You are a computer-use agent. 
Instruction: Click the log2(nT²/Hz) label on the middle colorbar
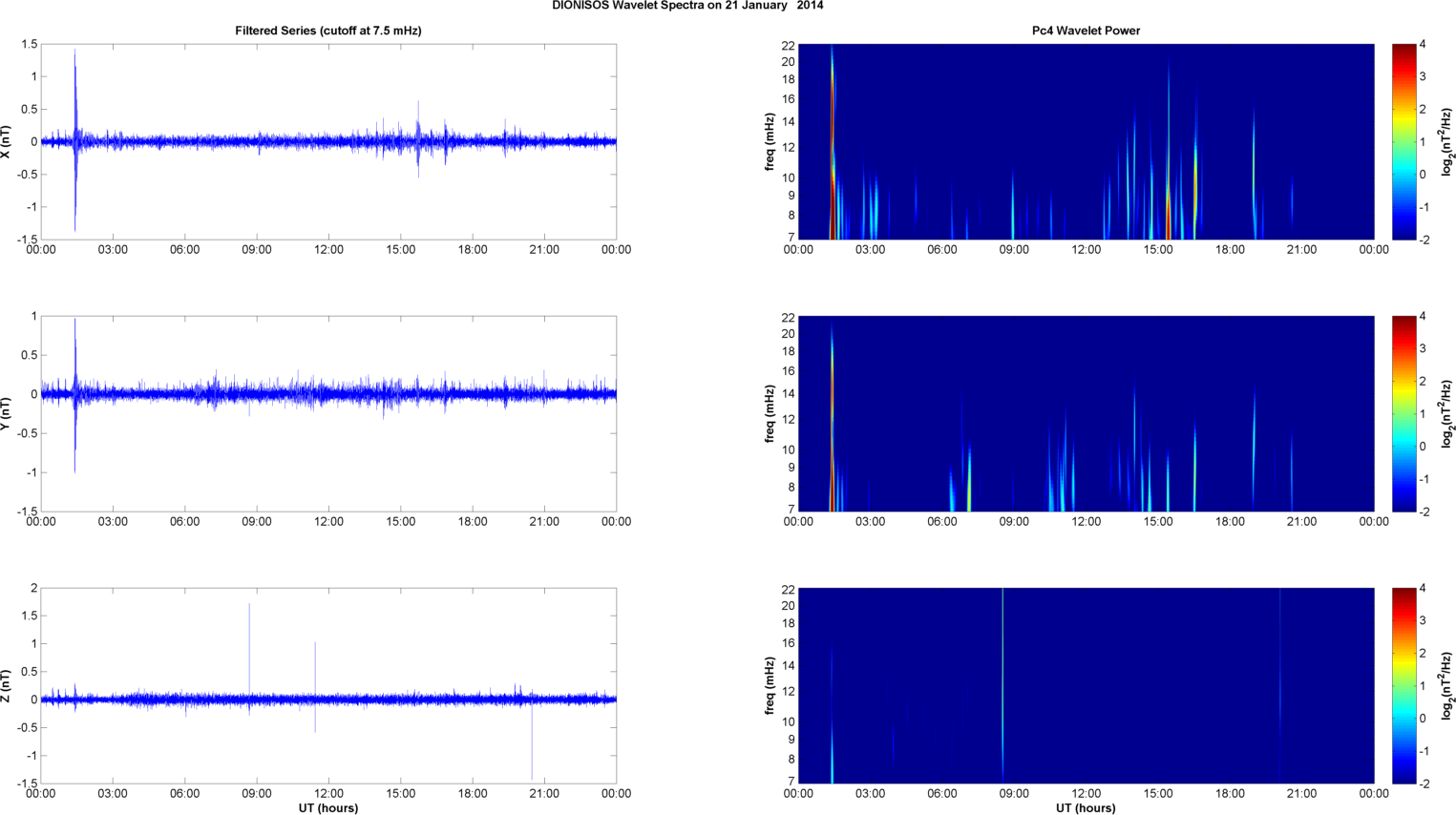1447,413
